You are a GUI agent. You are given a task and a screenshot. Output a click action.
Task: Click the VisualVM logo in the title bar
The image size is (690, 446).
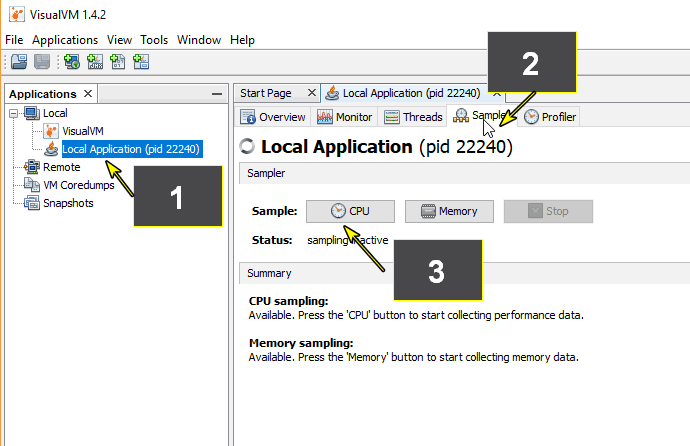[16, 15]
